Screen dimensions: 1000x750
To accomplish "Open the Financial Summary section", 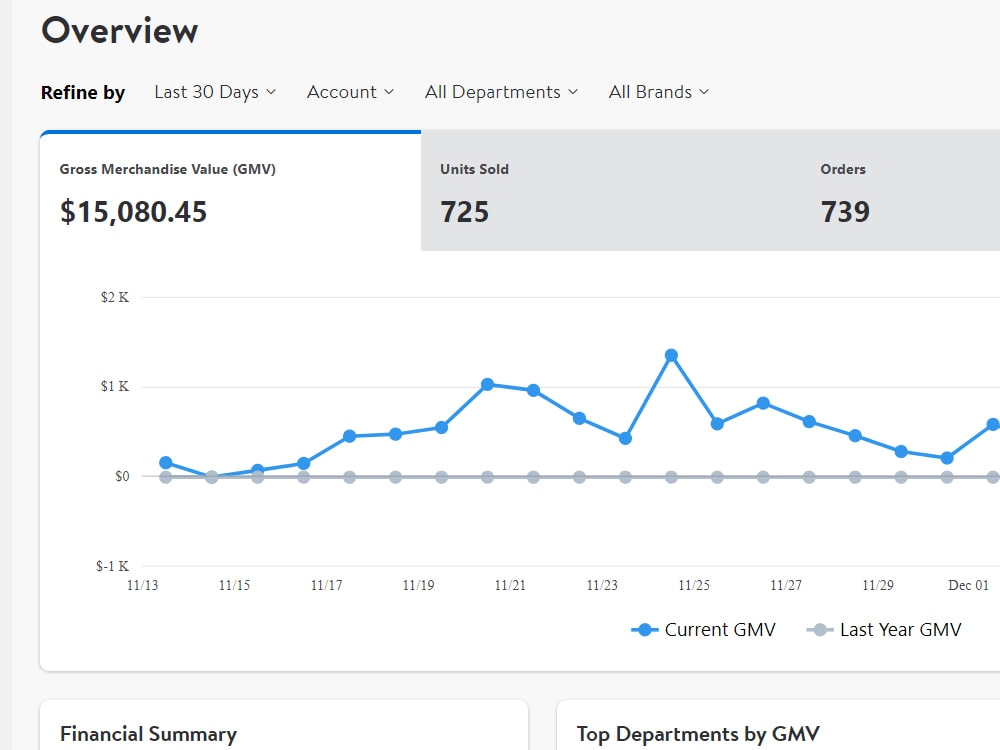I will (x=148, y=734).
